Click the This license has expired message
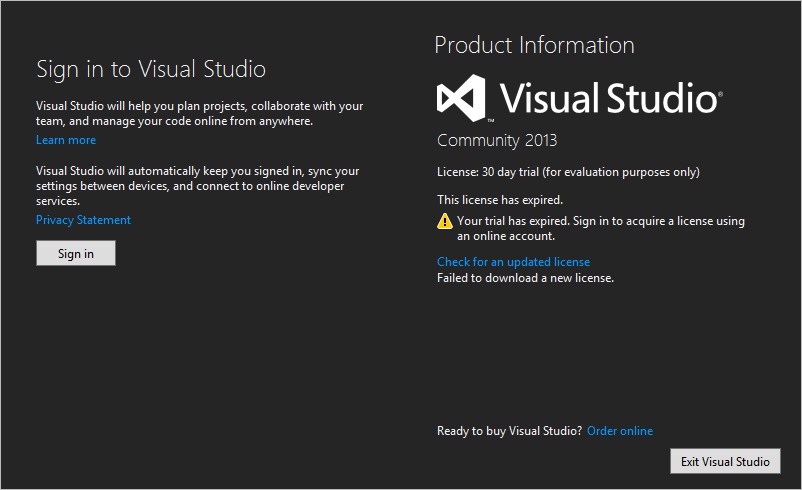 click(x=500, y=200)
